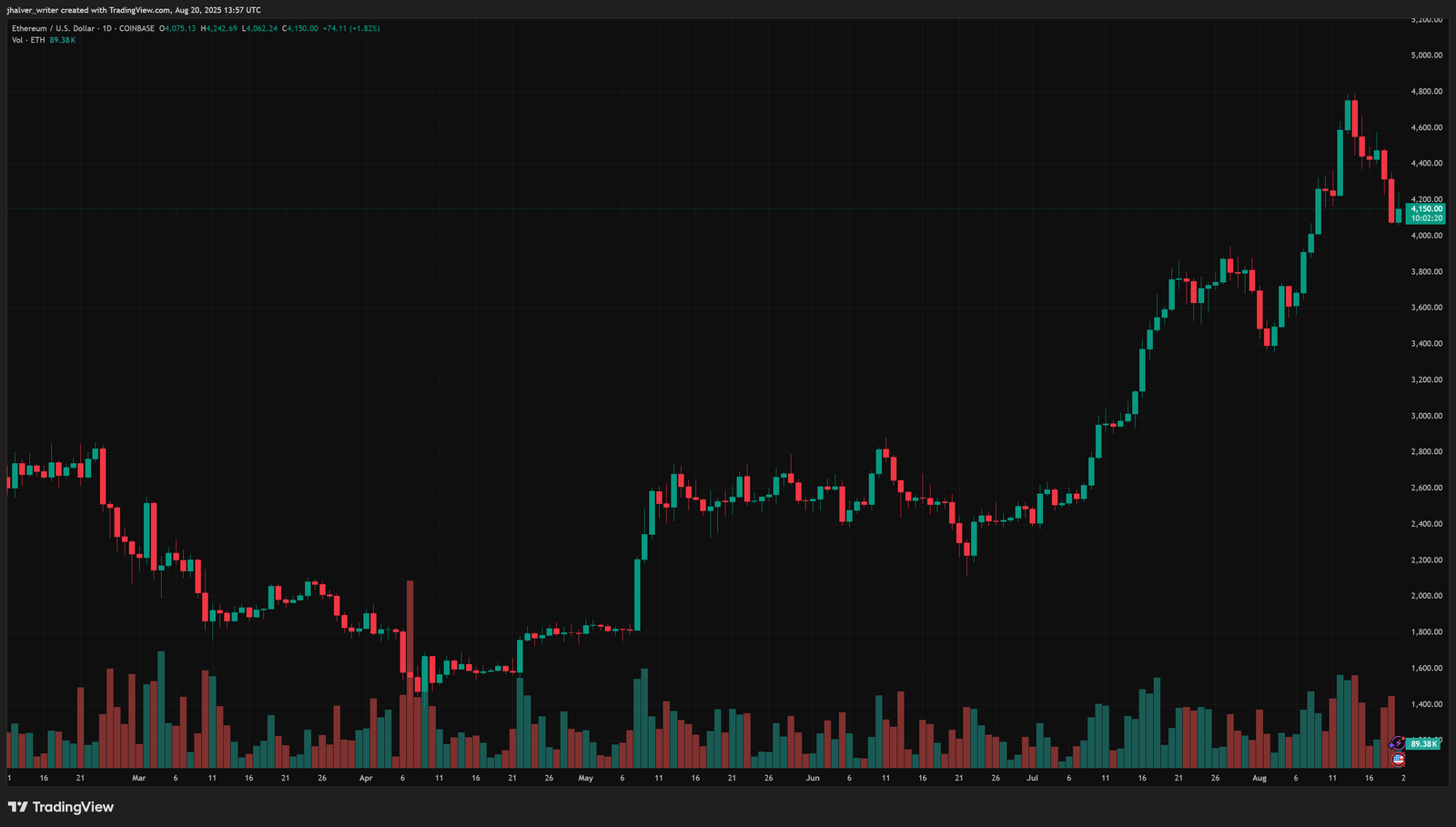Click the Aug label on the time axis
1456x827 pixels.
pos(1260,778)
